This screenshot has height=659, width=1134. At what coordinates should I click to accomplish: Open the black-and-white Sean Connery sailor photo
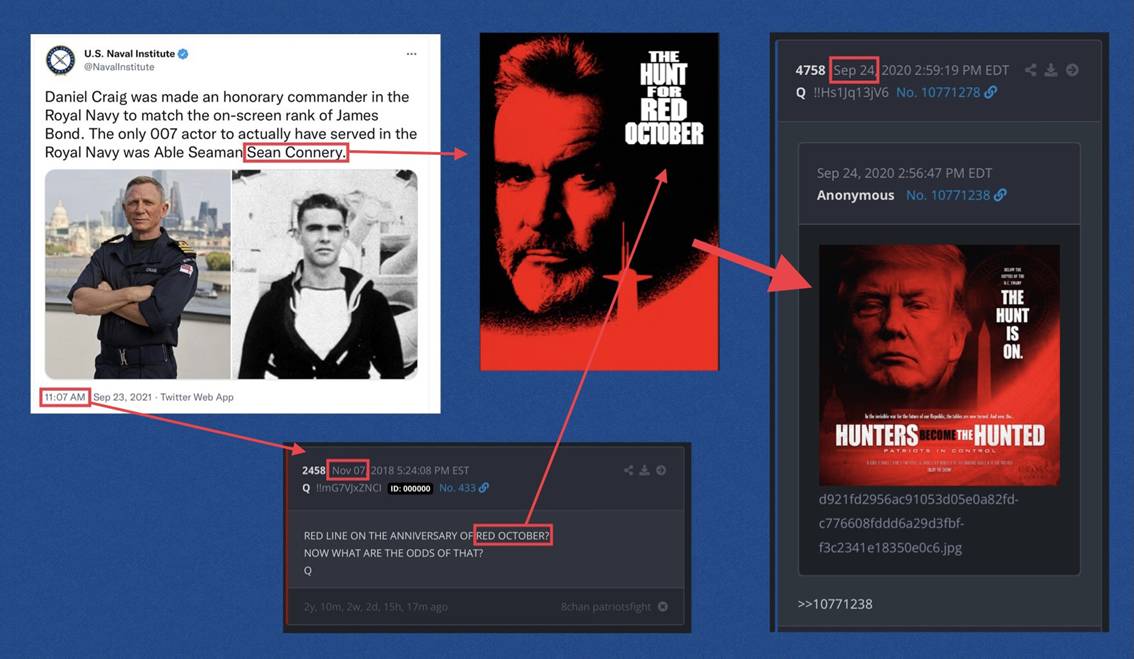click(x=325, y=274)
